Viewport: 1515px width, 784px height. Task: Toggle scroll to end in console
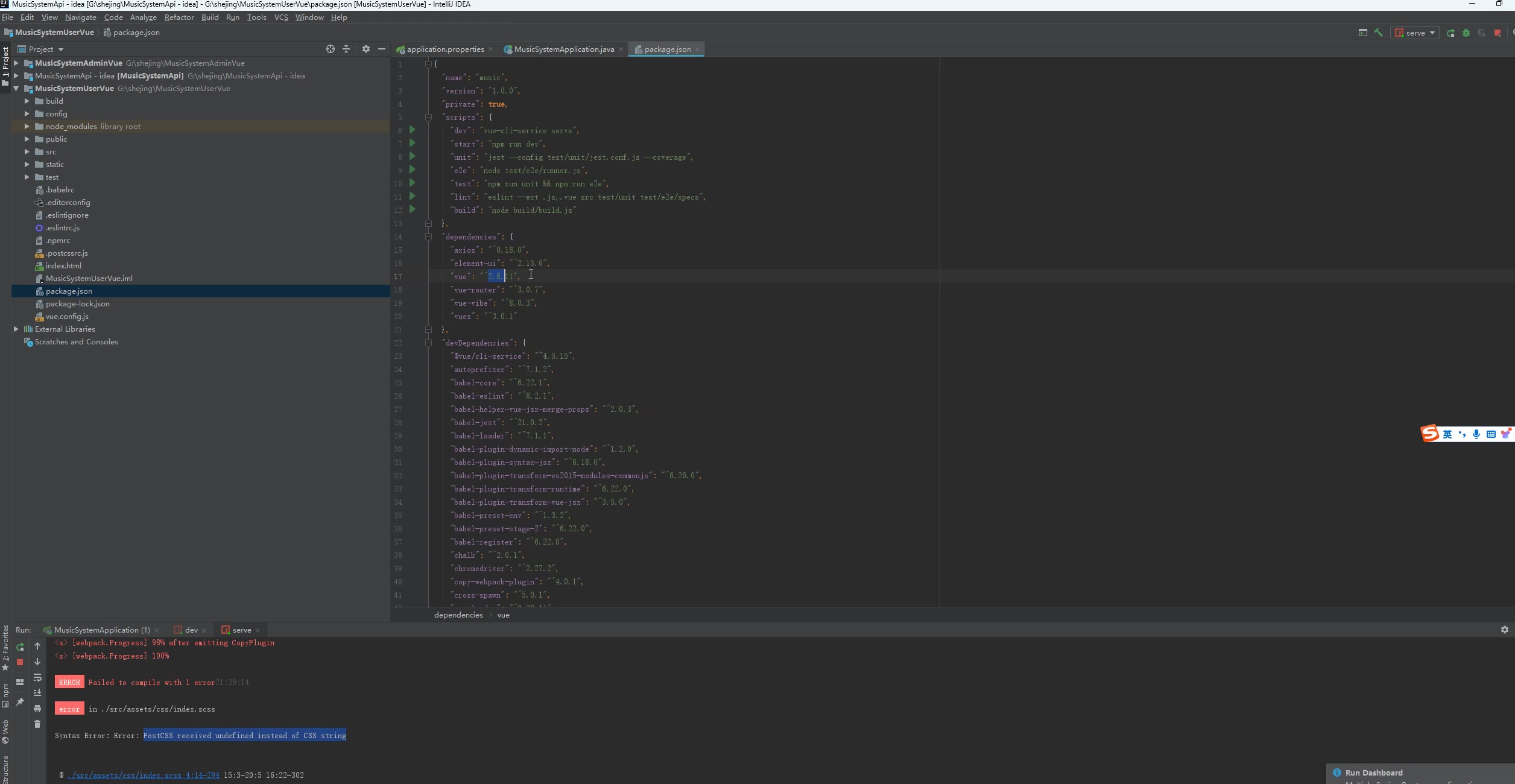(37, 692)
